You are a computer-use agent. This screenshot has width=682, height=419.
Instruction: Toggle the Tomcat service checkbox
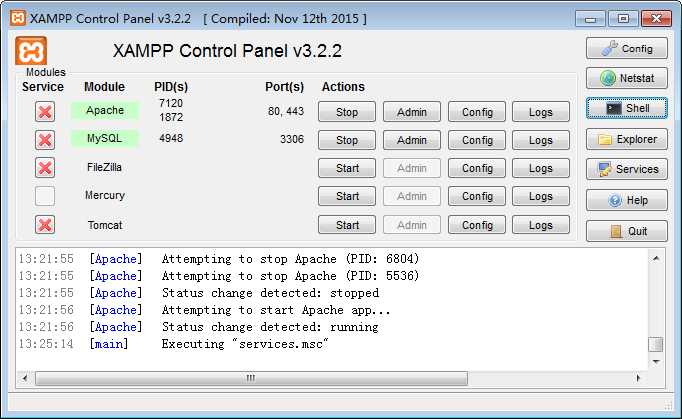click(45, 225)
